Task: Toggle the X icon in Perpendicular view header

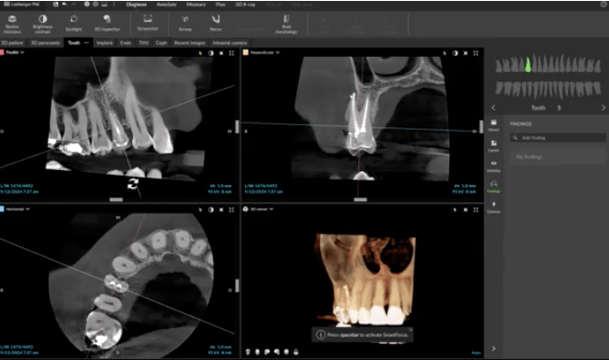Action: (x=466, y=53)
